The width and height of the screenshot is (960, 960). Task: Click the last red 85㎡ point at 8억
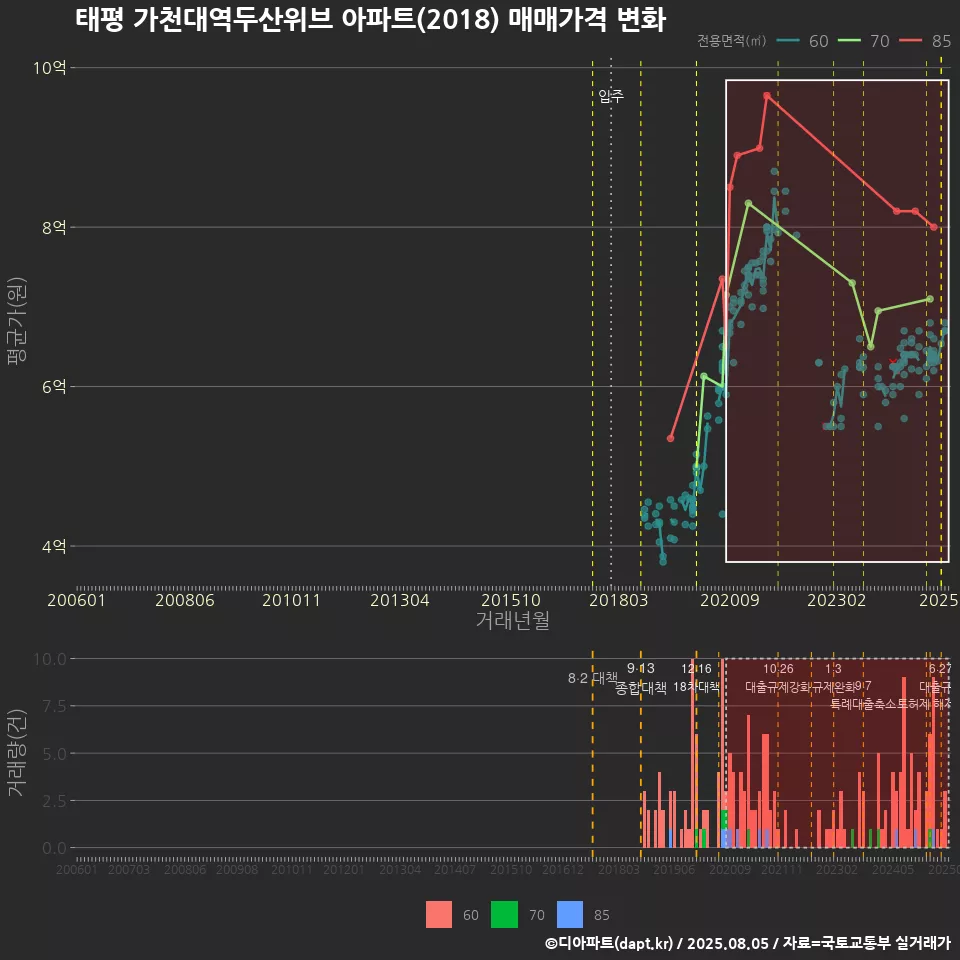pos(934,227)
